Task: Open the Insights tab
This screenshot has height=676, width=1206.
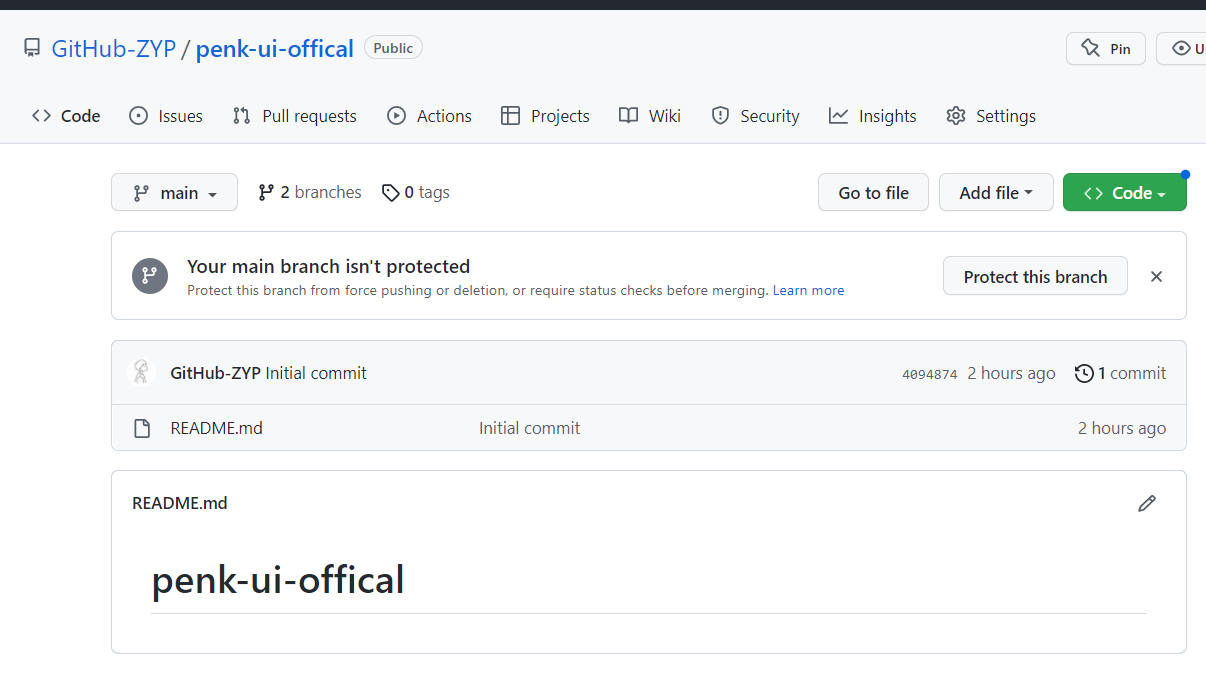Action: pyautogui.click(x=873, y=116)
